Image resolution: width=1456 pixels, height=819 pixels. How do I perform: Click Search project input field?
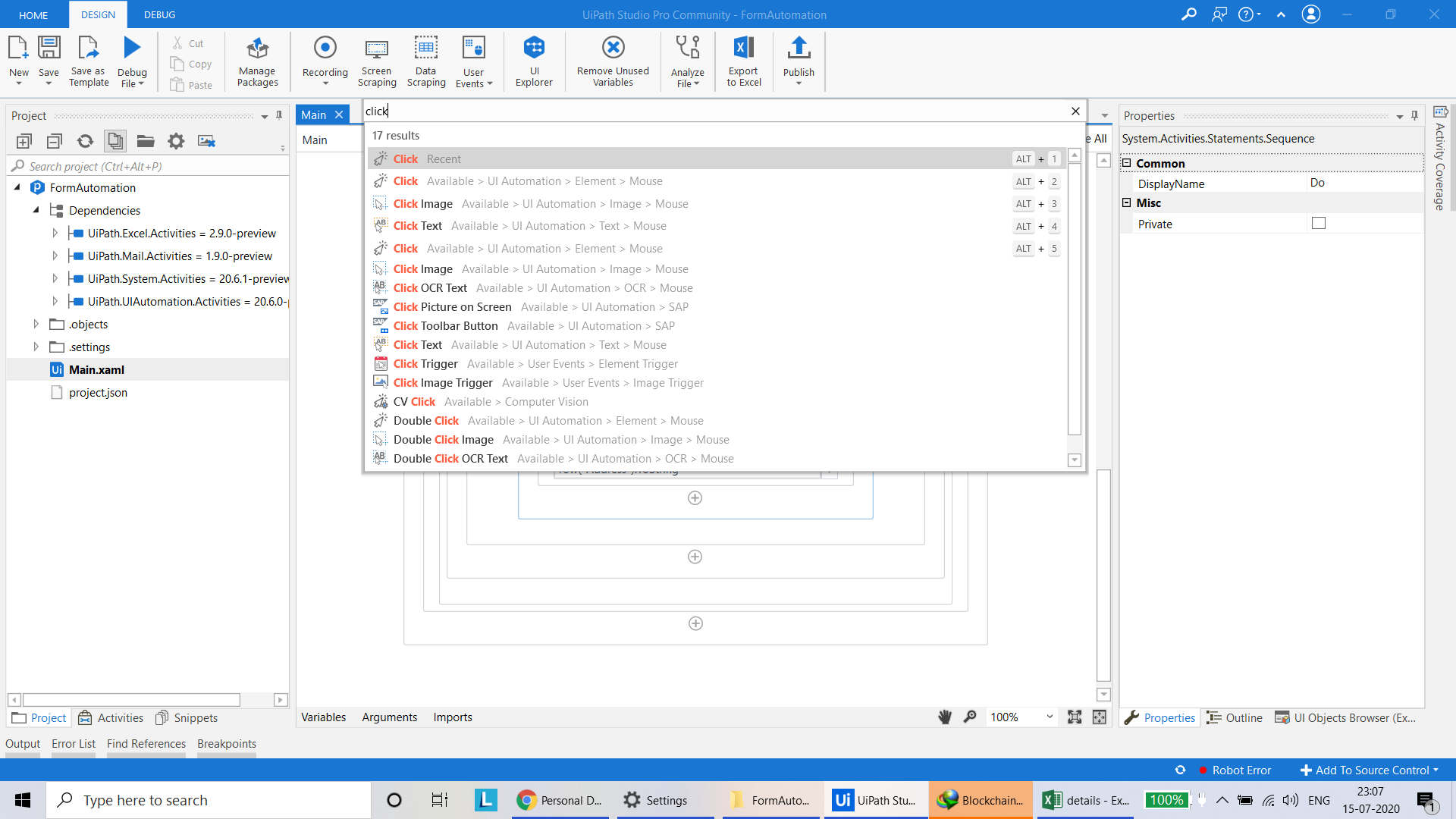148,166
